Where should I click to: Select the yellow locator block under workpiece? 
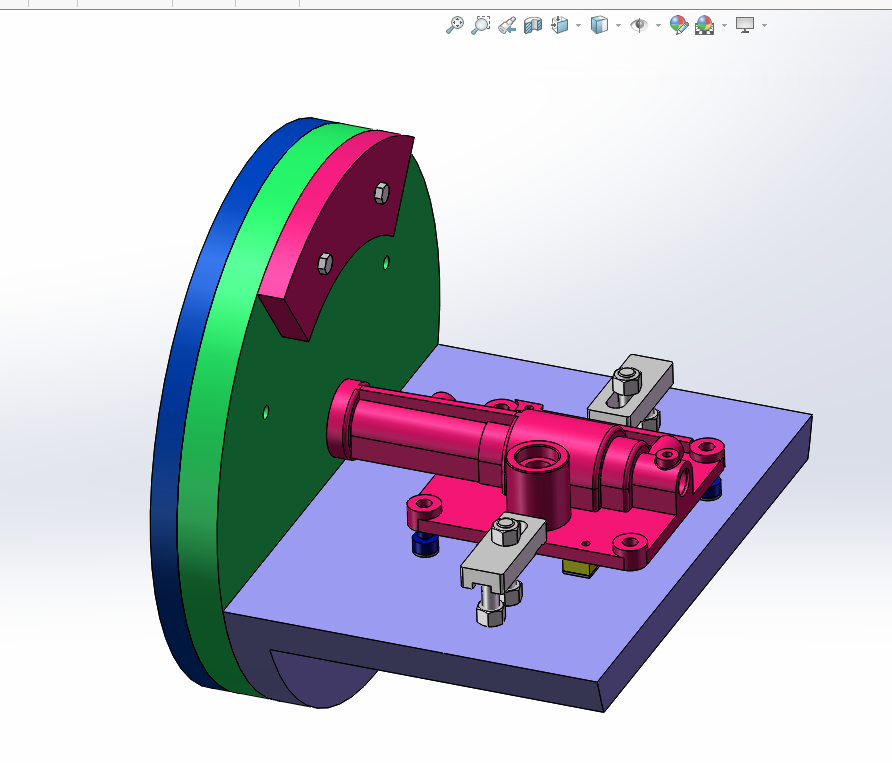click(578, 568)
